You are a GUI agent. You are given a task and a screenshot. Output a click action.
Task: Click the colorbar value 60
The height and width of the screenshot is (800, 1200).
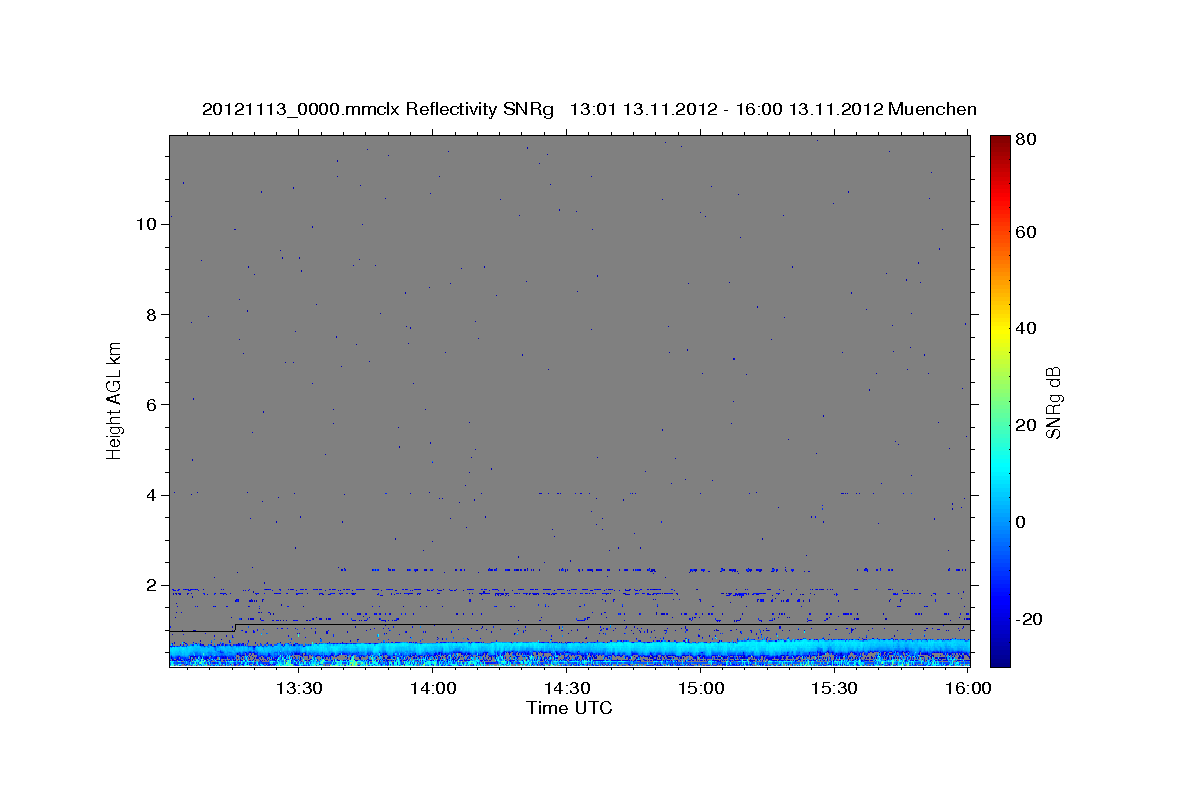pyautogui.click(x=1028, y=232)
